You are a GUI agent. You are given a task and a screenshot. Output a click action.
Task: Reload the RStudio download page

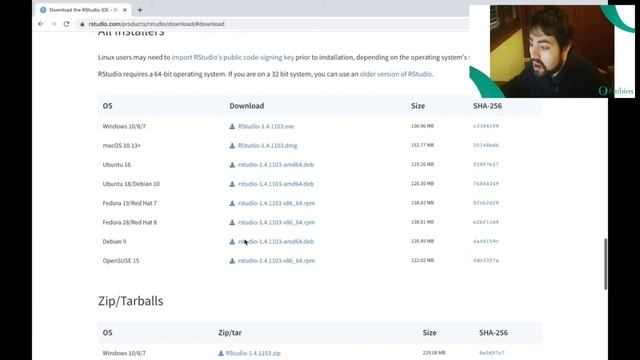(67, 24)
